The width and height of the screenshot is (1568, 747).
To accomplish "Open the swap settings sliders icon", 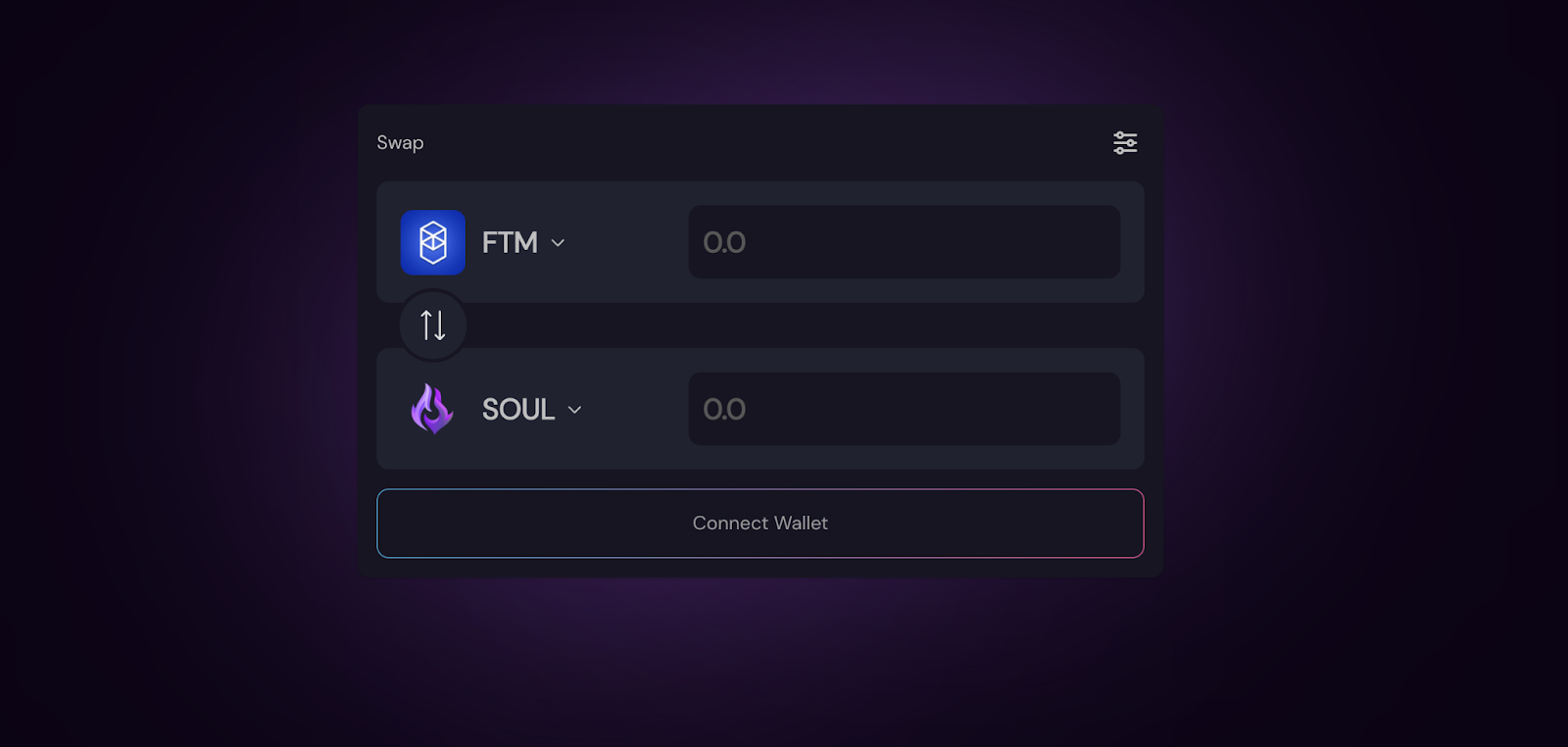I will tap(1125, 143).
